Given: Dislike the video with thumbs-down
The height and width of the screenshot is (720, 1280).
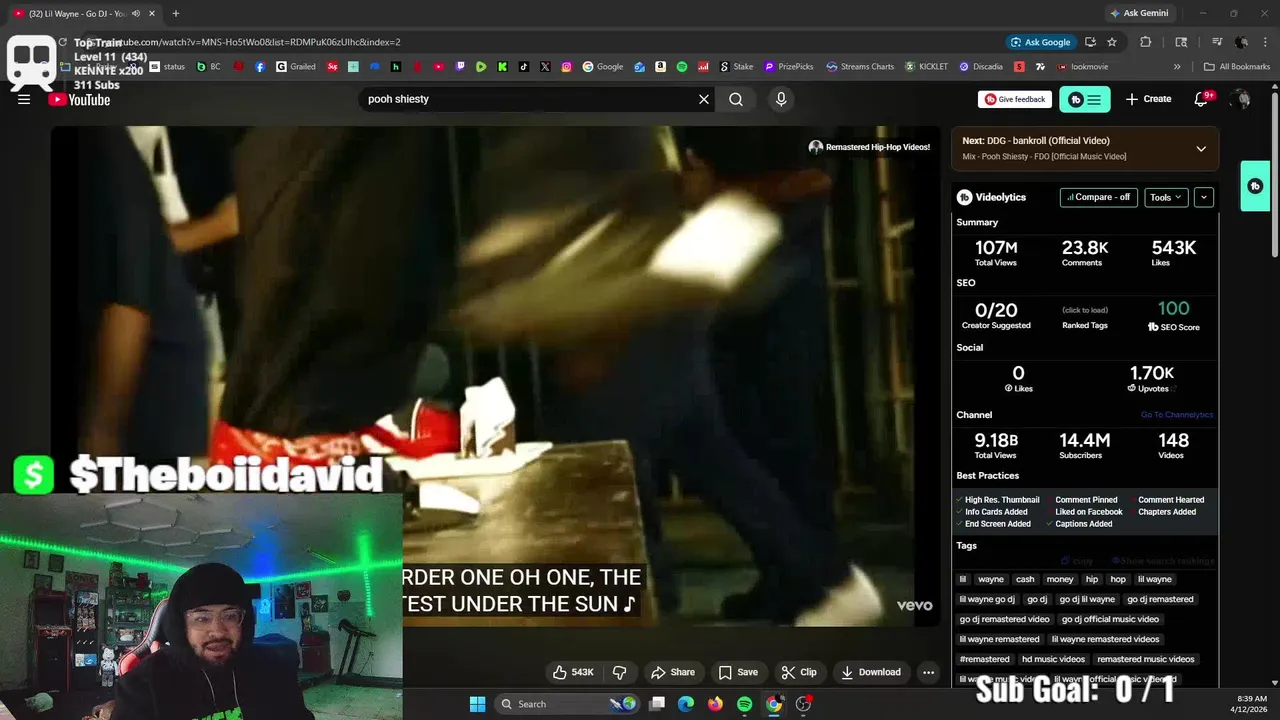Looking at the screenshot, I should tap(619, 672).
